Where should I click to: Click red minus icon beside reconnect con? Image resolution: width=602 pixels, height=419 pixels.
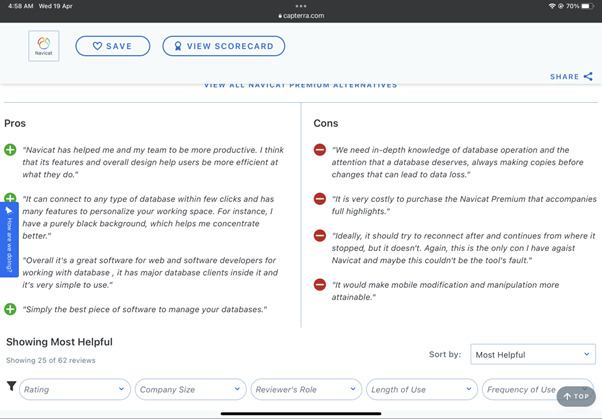(320, 236)
